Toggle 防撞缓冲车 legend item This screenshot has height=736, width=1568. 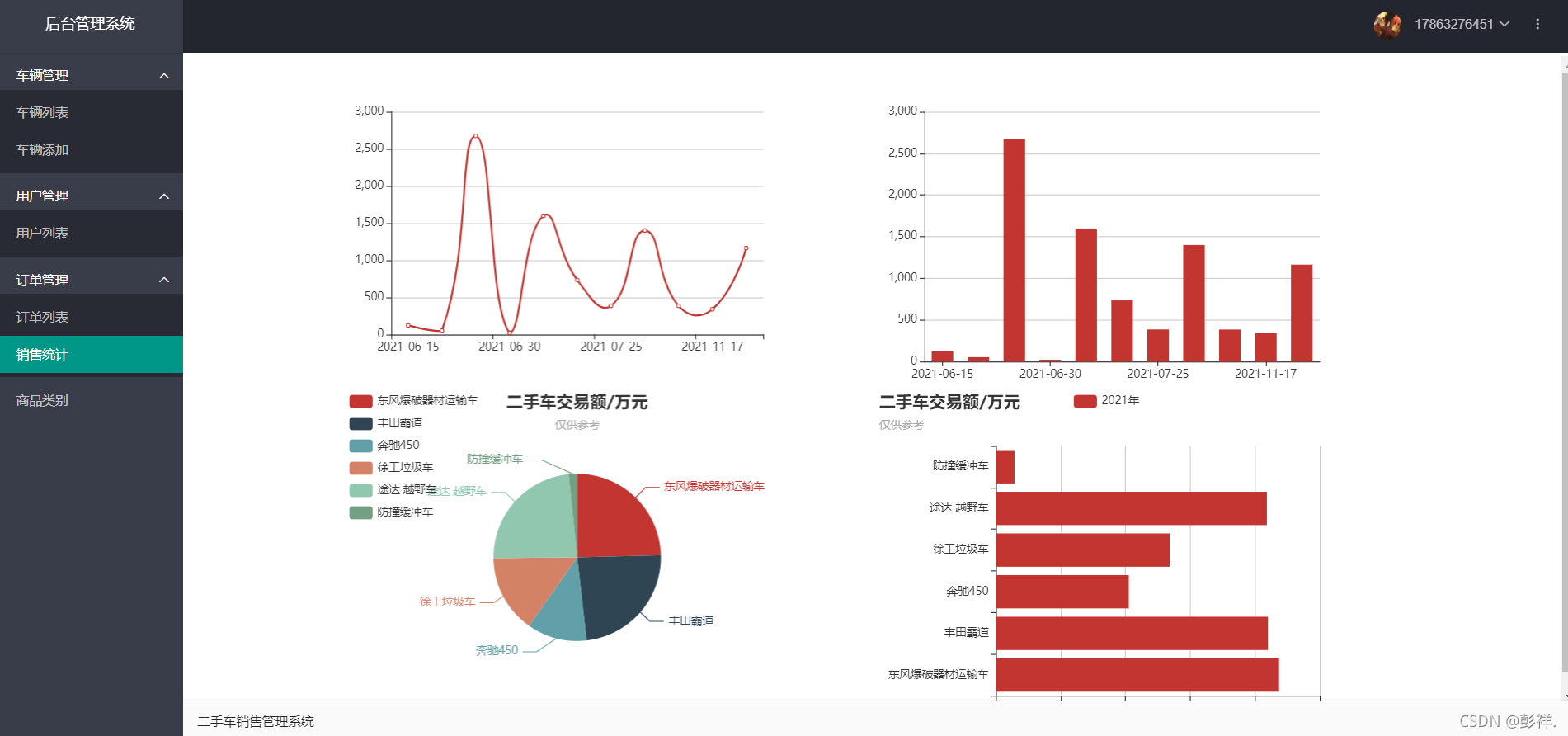[391, 512]
